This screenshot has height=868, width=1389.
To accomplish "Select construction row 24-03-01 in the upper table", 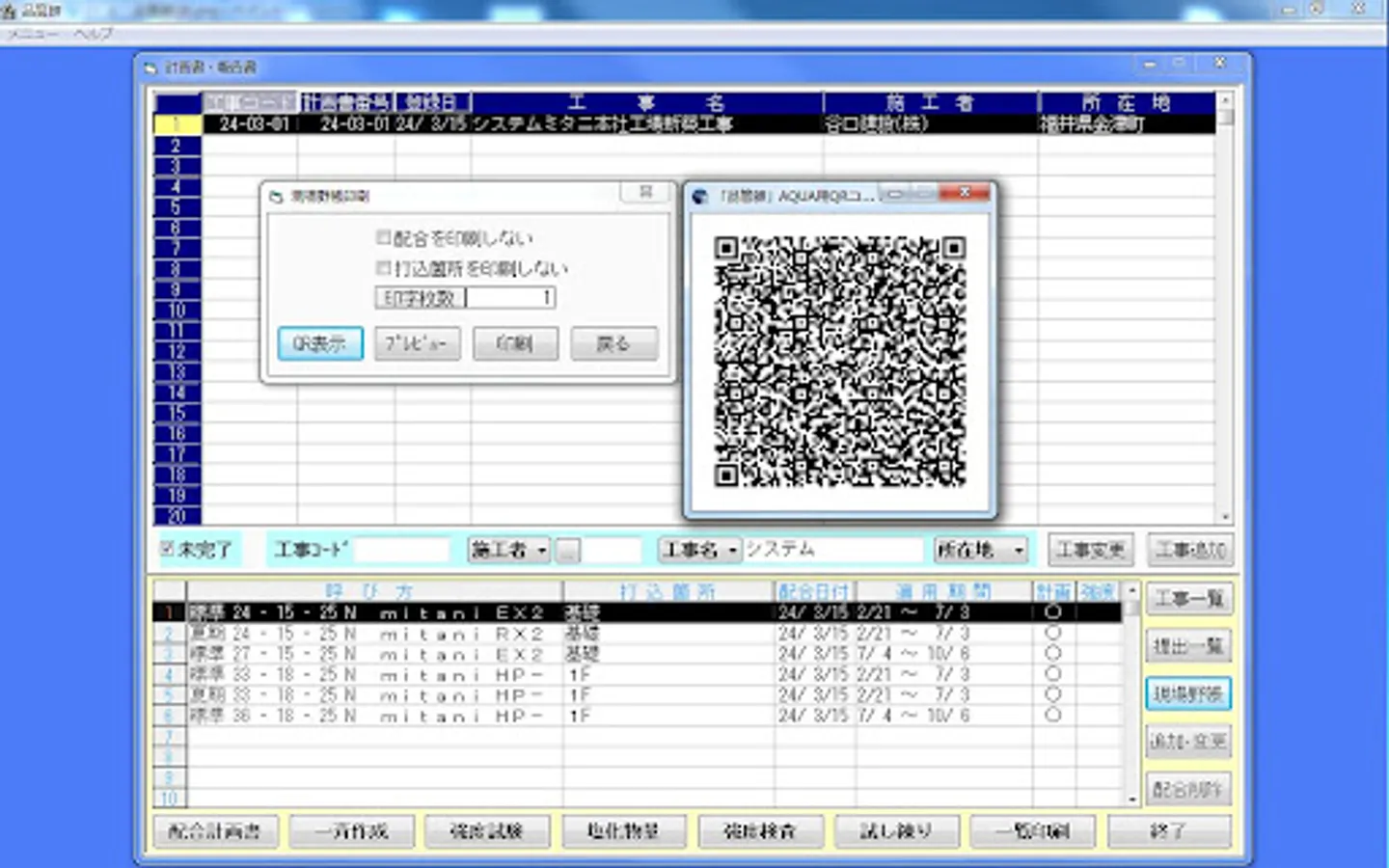I will [x=685, y=124].
